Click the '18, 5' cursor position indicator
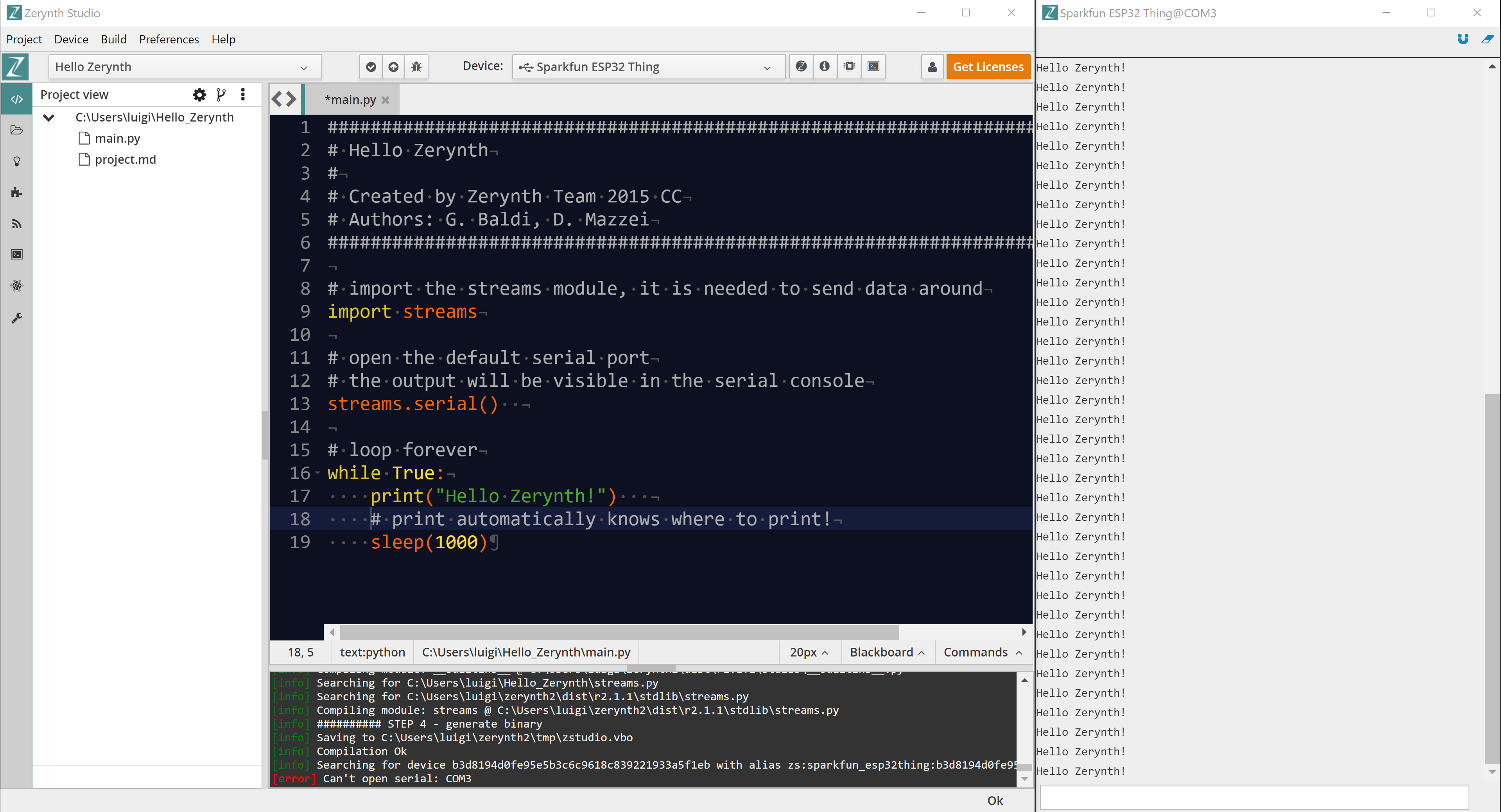 [x=301, y=653]
